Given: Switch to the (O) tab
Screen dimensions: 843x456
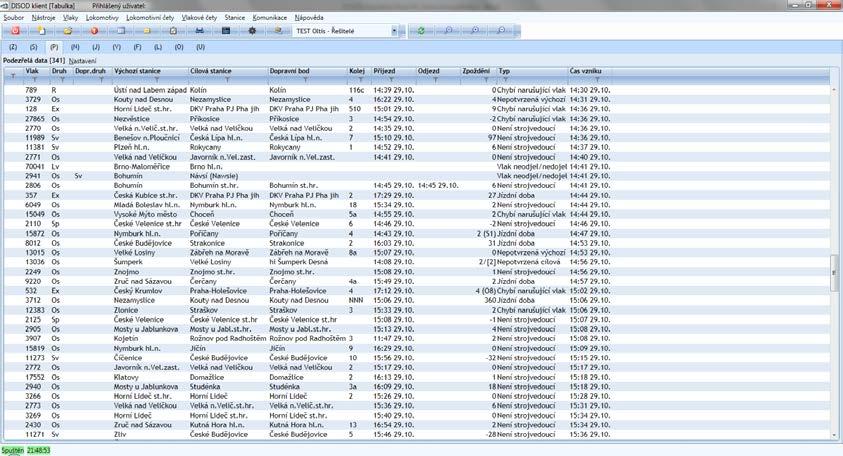Looking at the screenshot, I should pos(179,47).
